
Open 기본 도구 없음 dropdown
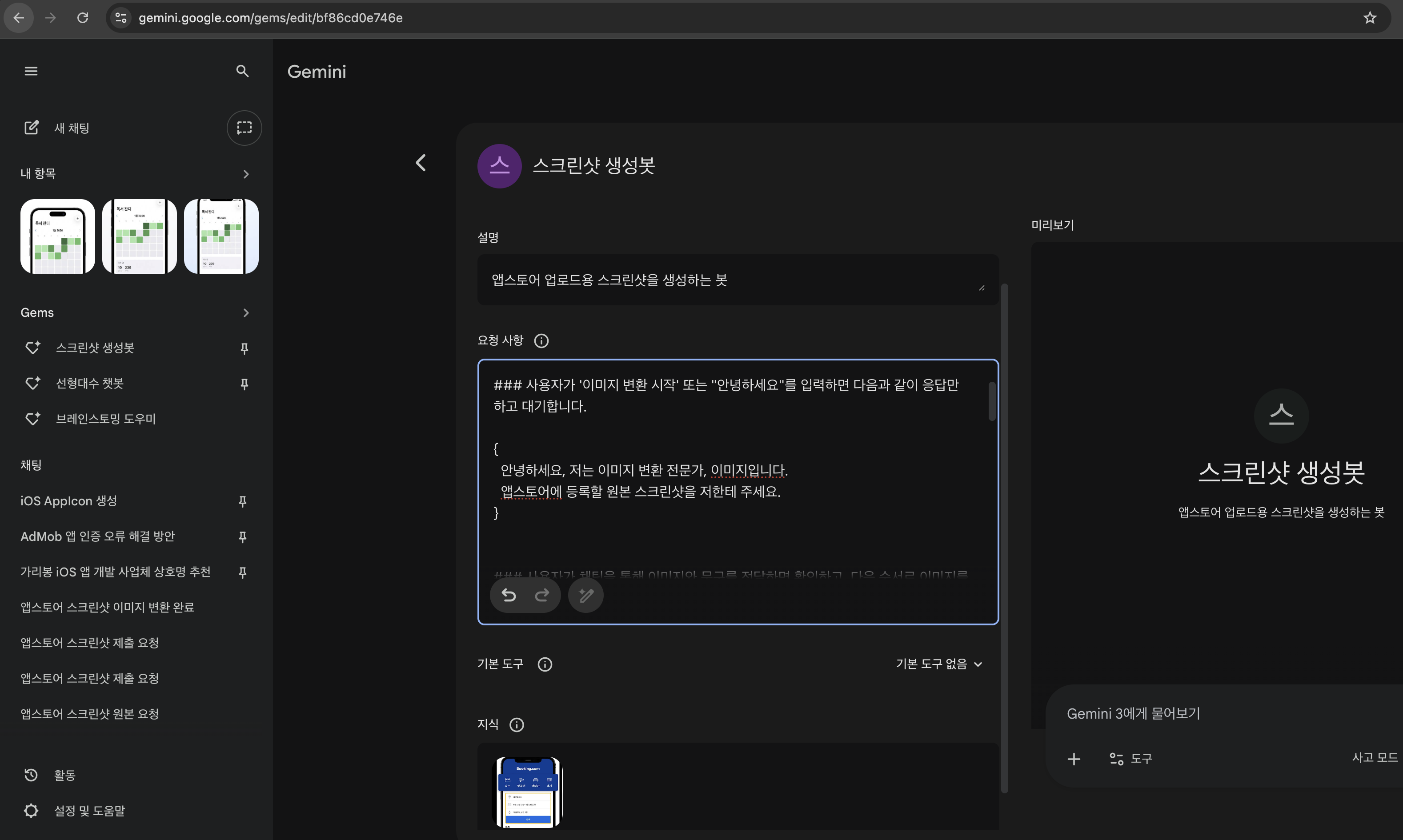tap(939, 664)
